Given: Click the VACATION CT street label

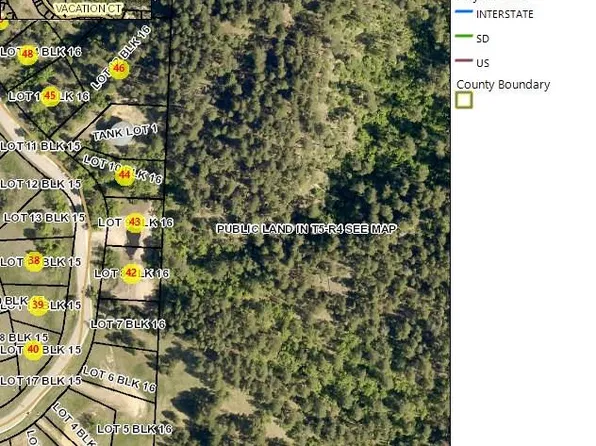Looking at the screenshot, I should pyautogui.click(x=89, y=8).
